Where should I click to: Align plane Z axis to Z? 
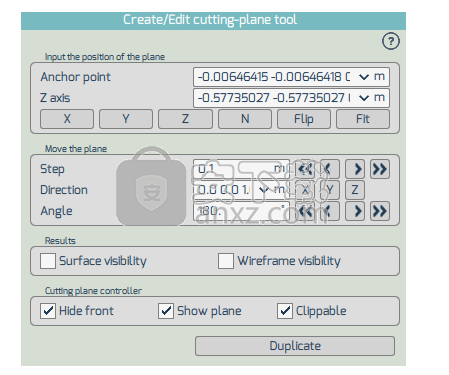click(185, 119)
